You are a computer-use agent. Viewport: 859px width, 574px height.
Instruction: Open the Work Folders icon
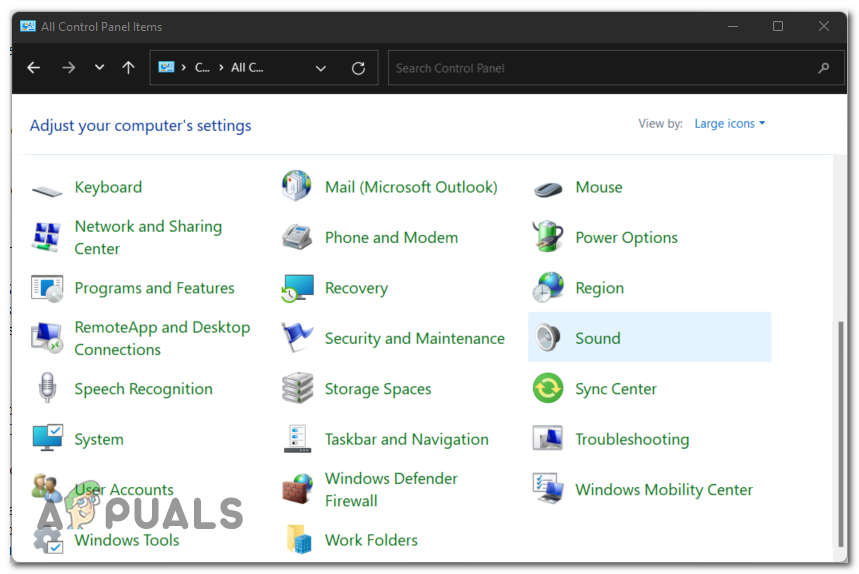[x=299, y=539]
